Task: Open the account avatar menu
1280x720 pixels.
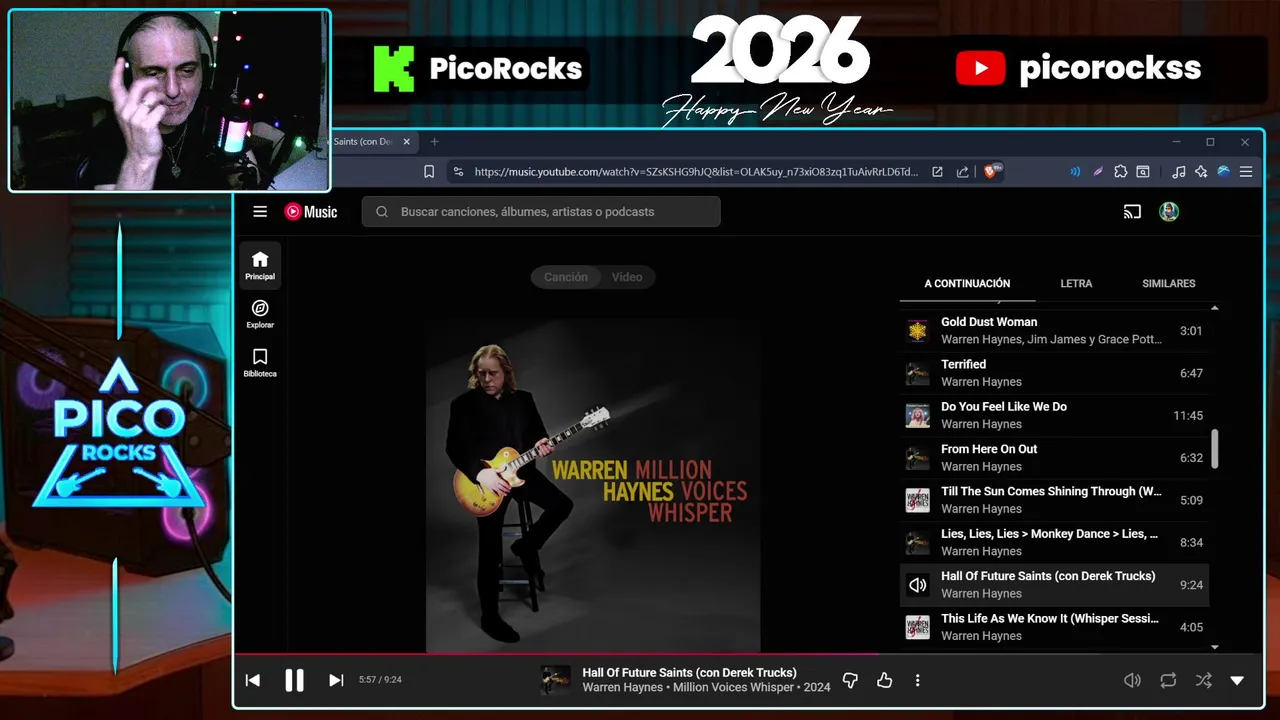Action: pos(1169,211)
